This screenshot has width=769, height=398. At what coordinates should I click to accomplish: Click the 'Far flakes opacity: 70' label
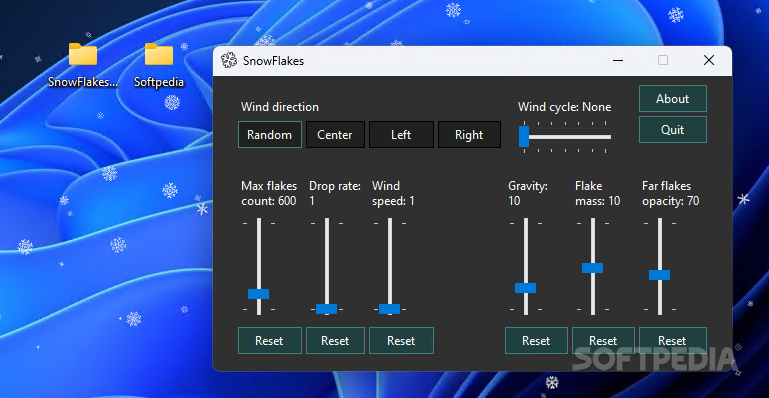click(671, 194)
